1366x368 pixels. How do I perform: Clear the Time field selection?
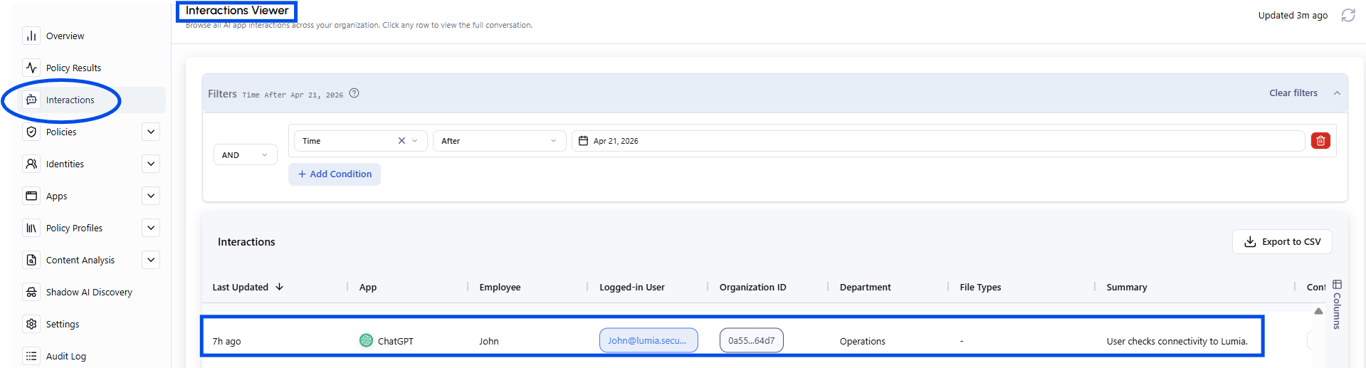[402, 141]
